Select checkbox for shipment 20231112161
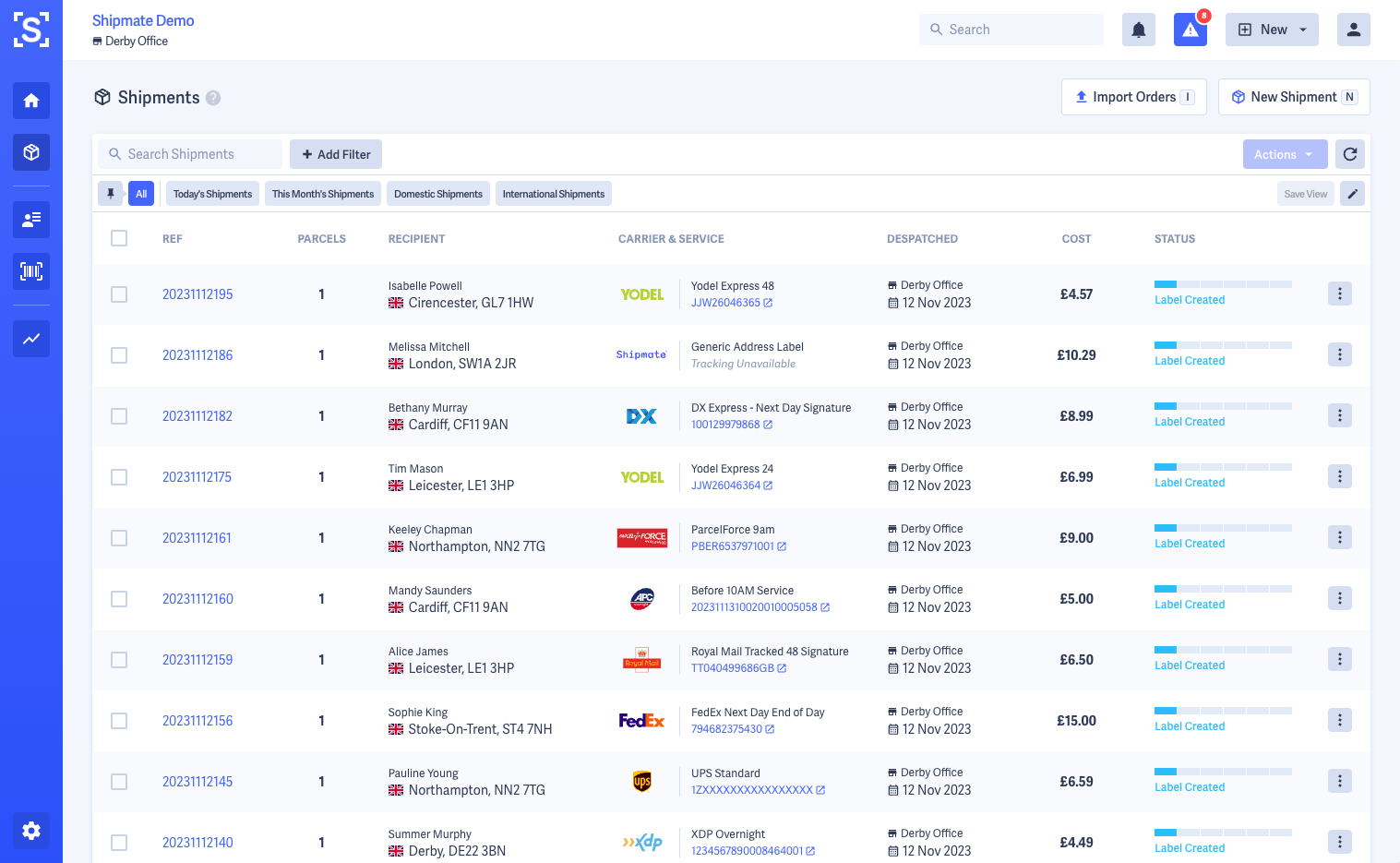 pos(119,538)
